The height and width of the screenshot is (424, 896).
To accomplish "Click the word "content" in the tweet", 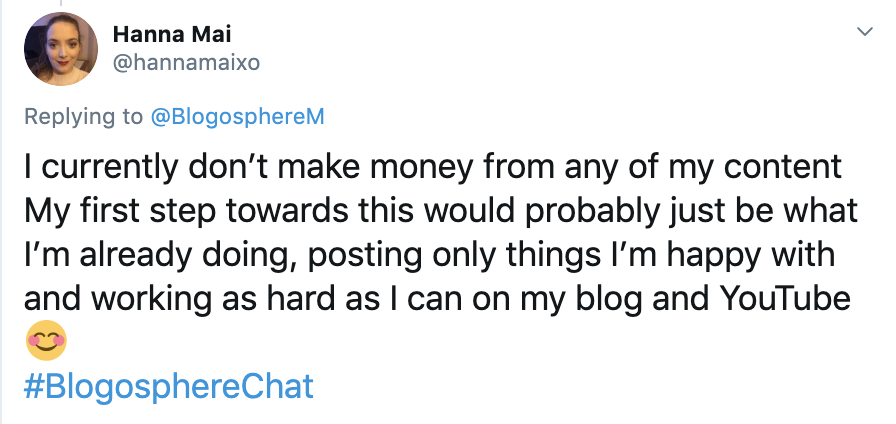I will [x=776, y=168].
